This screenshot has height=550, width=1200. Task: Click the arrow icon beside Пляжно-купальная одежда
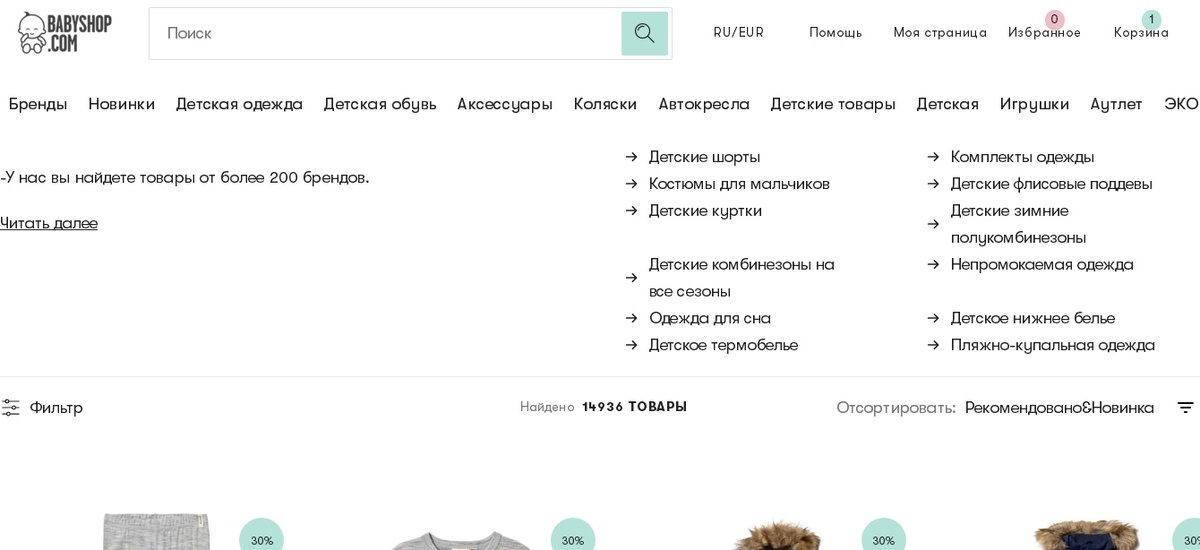tap(933, 345)
